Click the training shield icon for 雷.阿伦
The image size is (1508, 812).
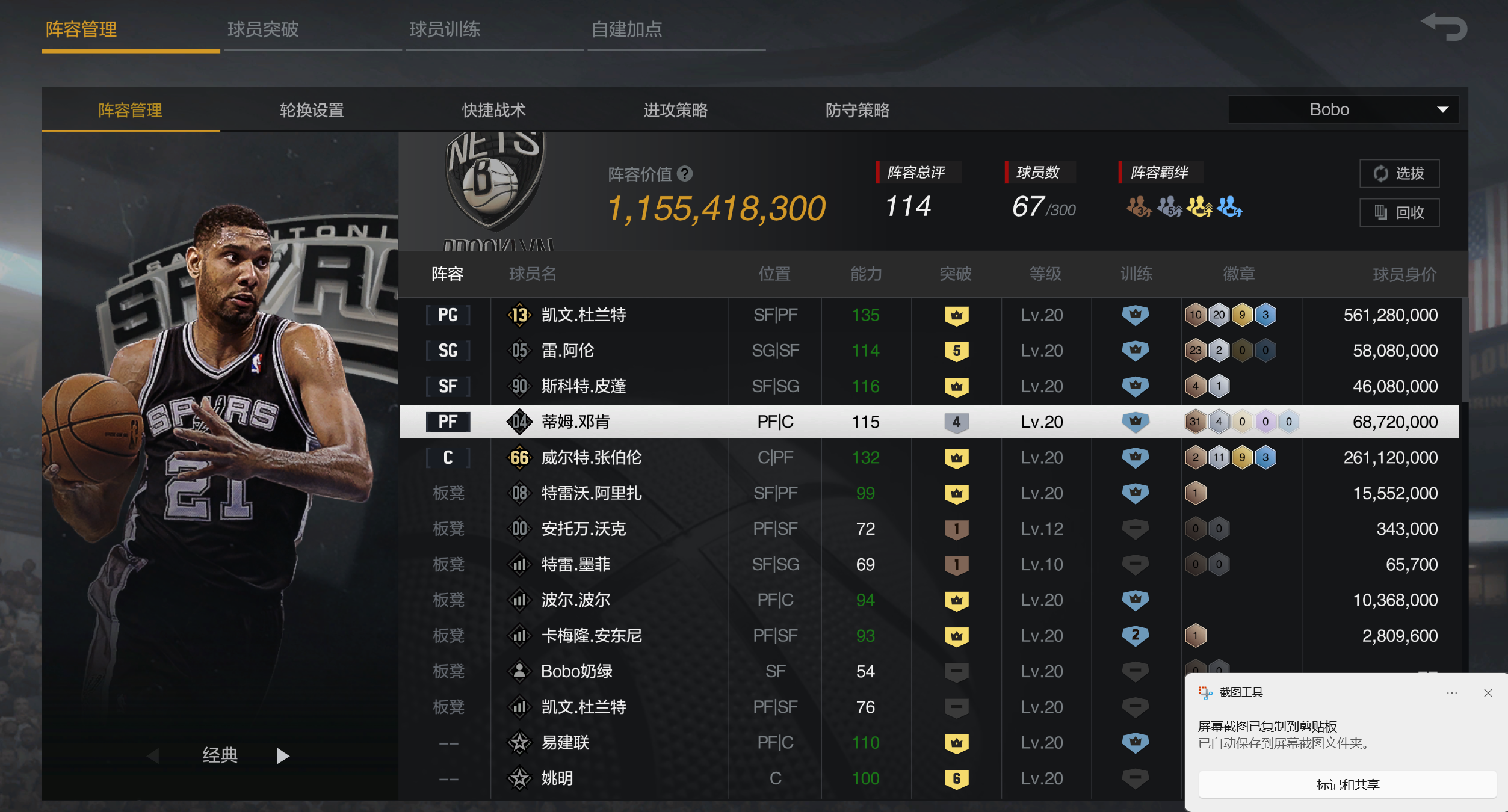pos(1136,351)
